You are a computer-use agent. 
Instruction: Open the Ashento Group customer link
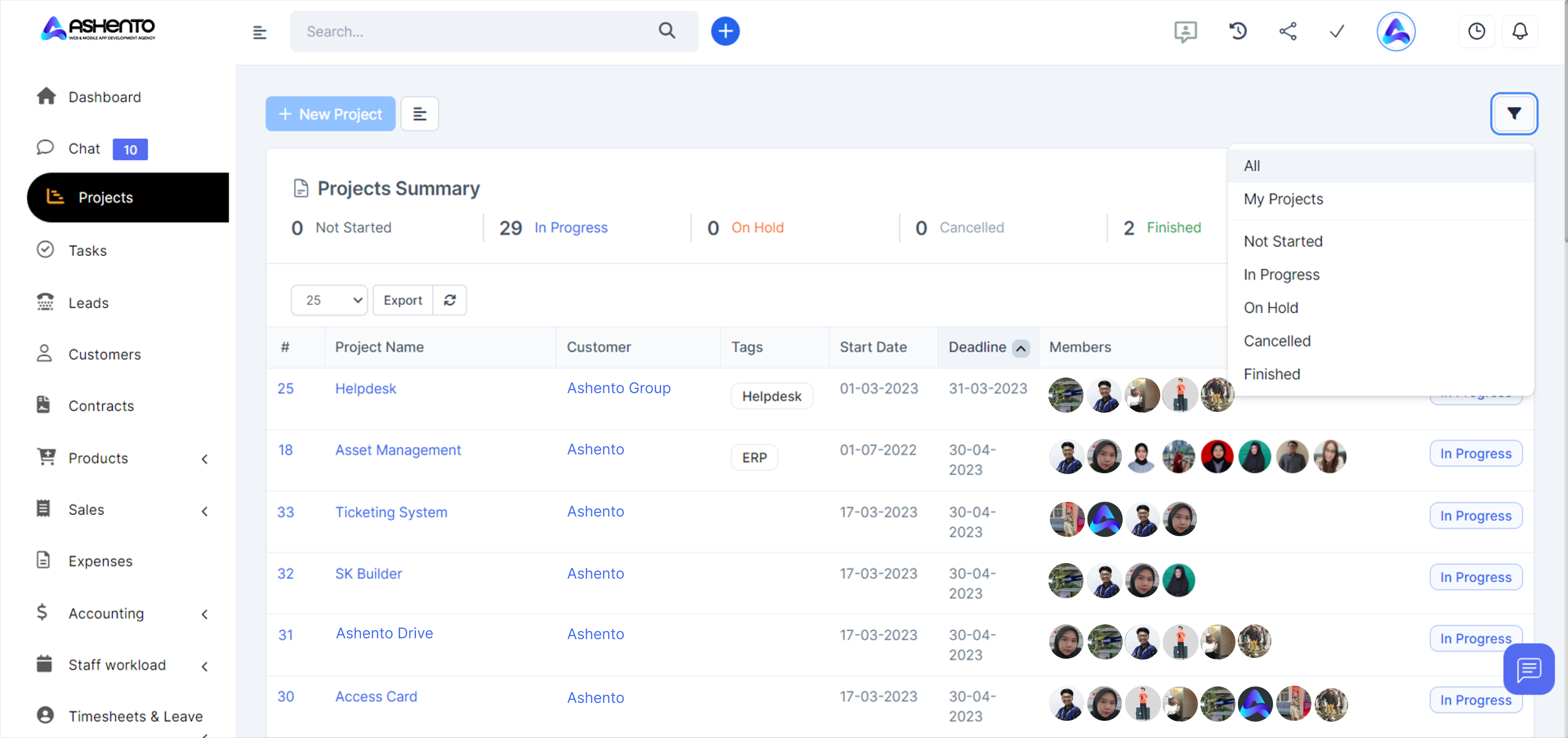pos(619,388)
